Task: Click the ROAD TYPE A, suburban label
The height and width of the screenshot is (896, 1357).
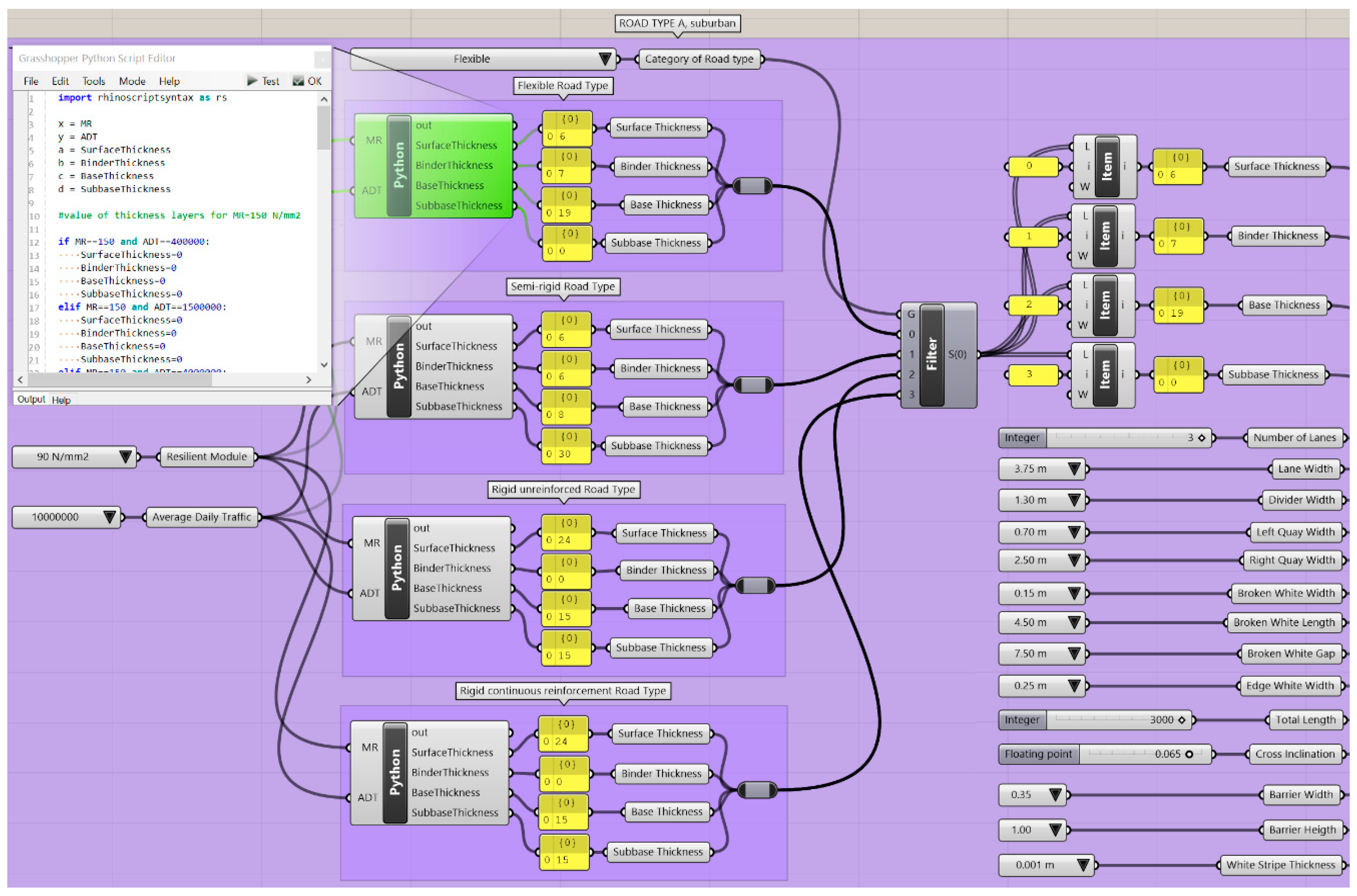Action: click(678, 23)
